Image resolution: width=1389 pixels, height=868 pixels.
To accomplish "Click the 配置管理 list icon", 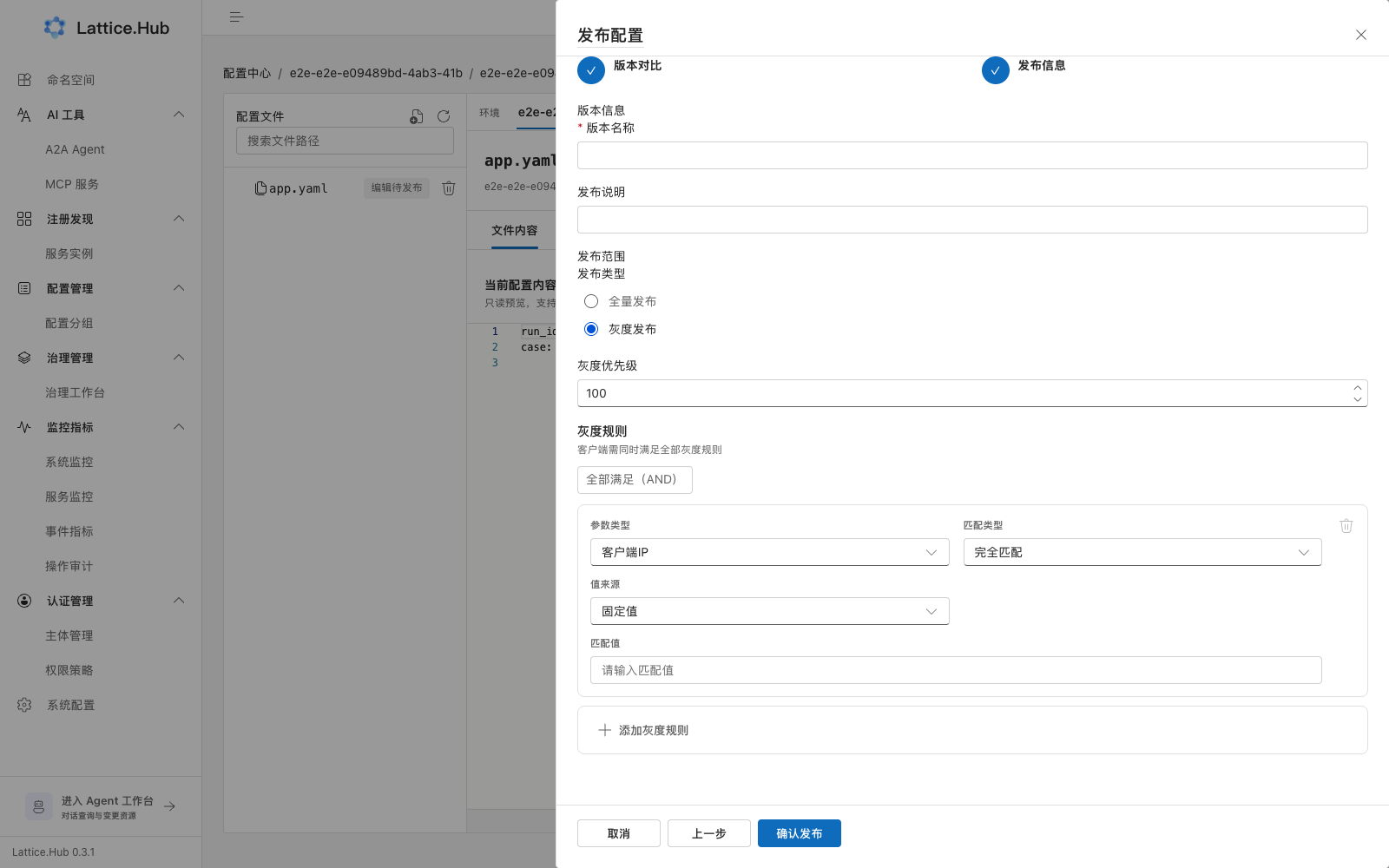I will [24, 288].
